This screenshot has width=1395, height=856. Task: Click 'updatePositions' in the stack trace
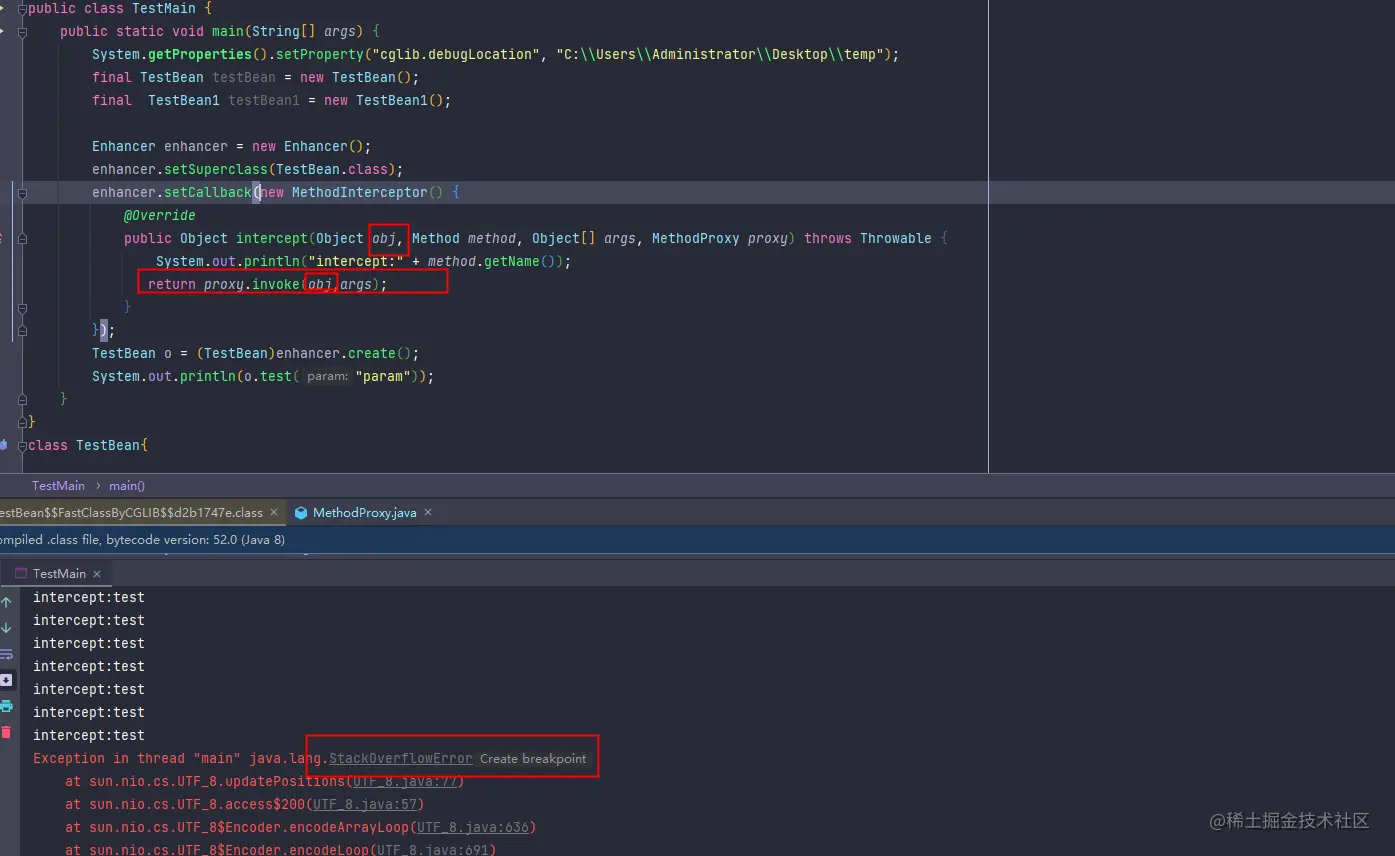click(x=285, y=782)
